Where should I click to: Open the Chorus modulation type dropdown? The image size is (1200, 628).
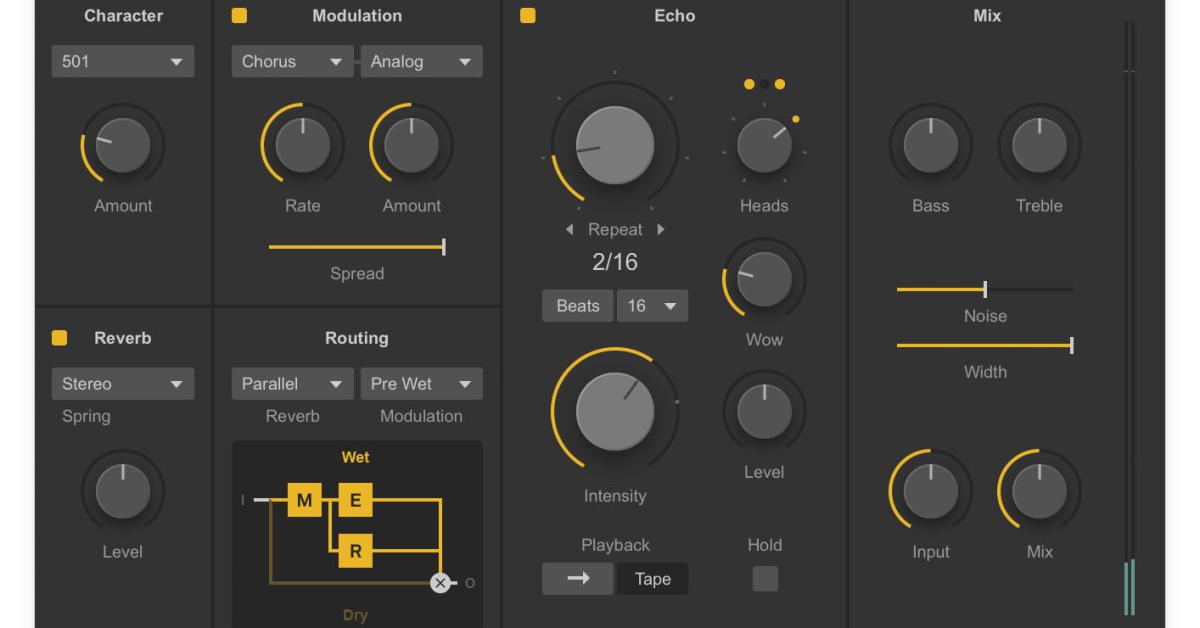point(291,61)
